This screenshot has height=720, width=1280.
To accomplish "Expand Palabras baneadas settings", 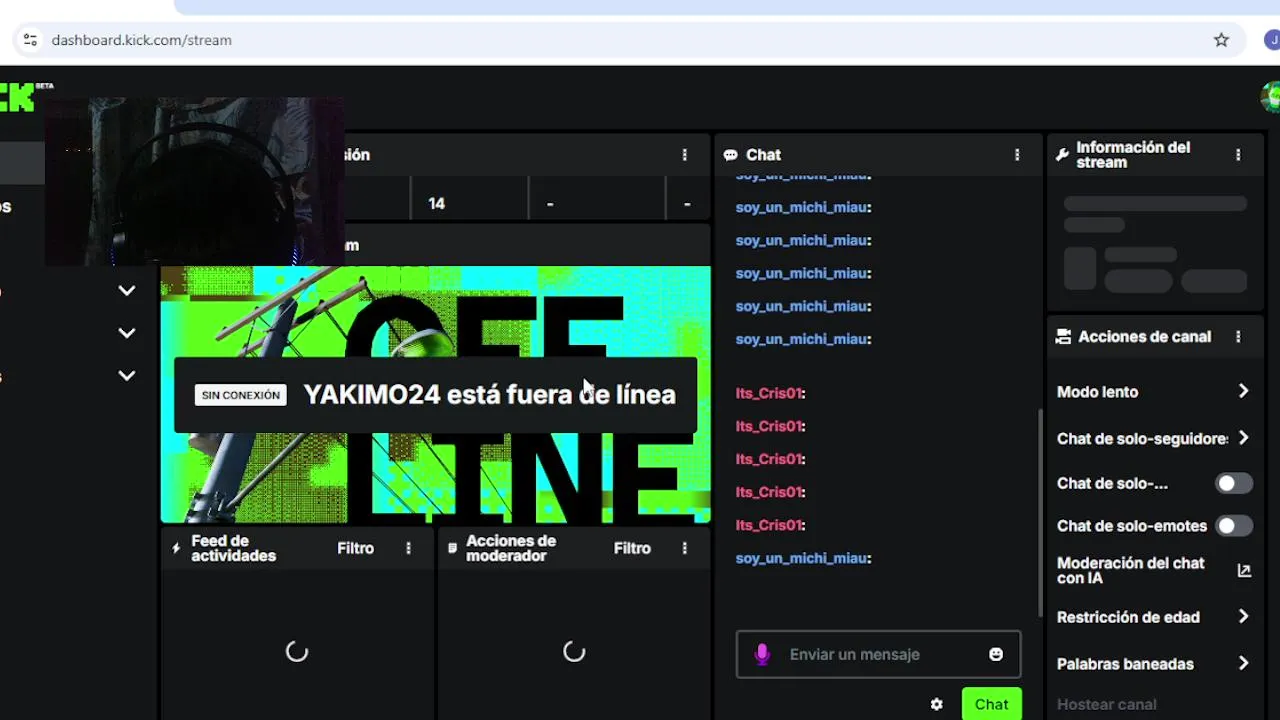I will tap(1243, 663).
